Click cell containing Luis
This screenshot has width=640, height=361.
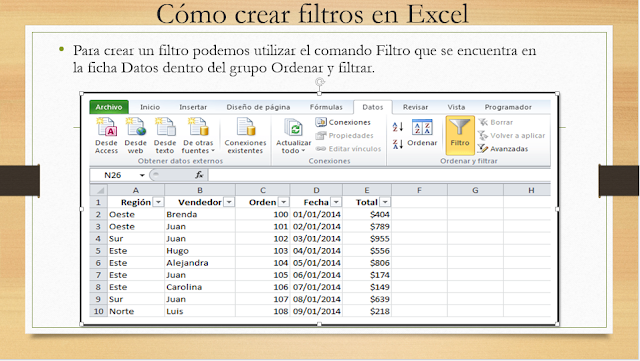(x=200, y=311)
